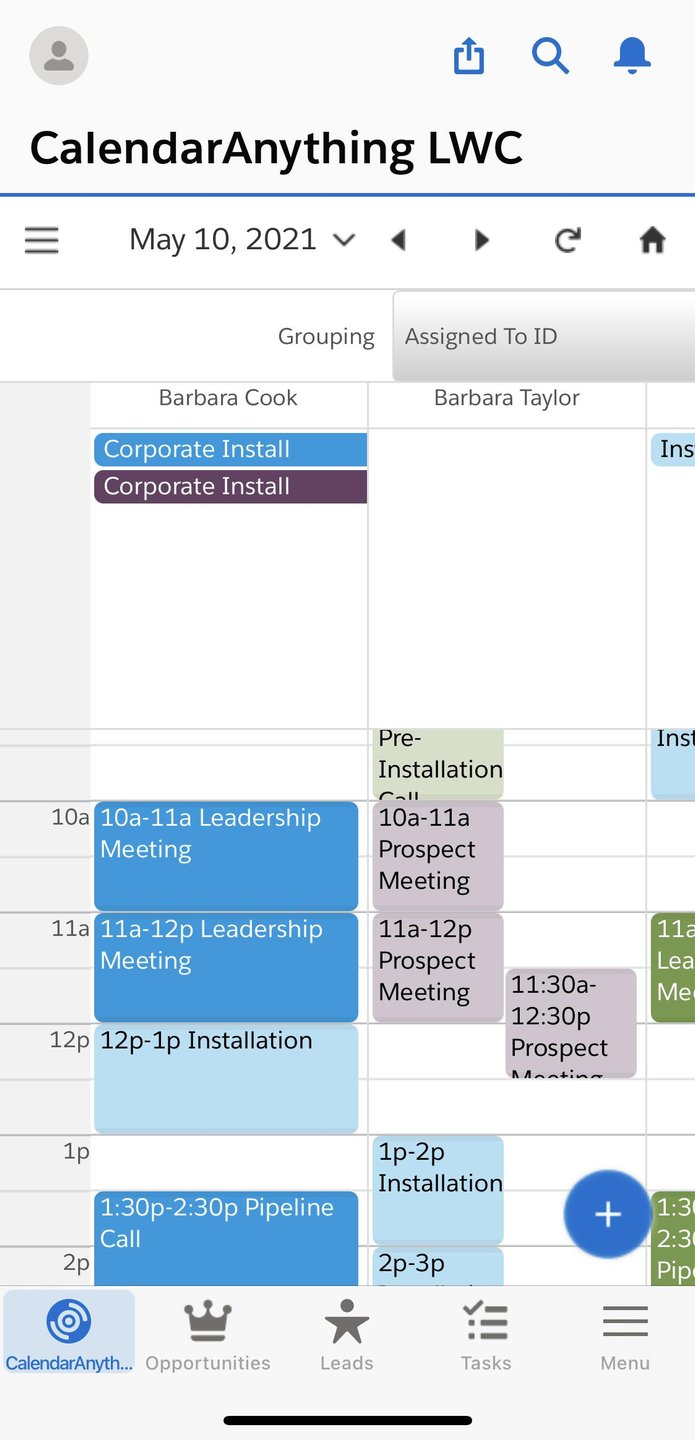695x1440 pixels.
Task: Tap the search magnifier icon
Action: [550, 56]
